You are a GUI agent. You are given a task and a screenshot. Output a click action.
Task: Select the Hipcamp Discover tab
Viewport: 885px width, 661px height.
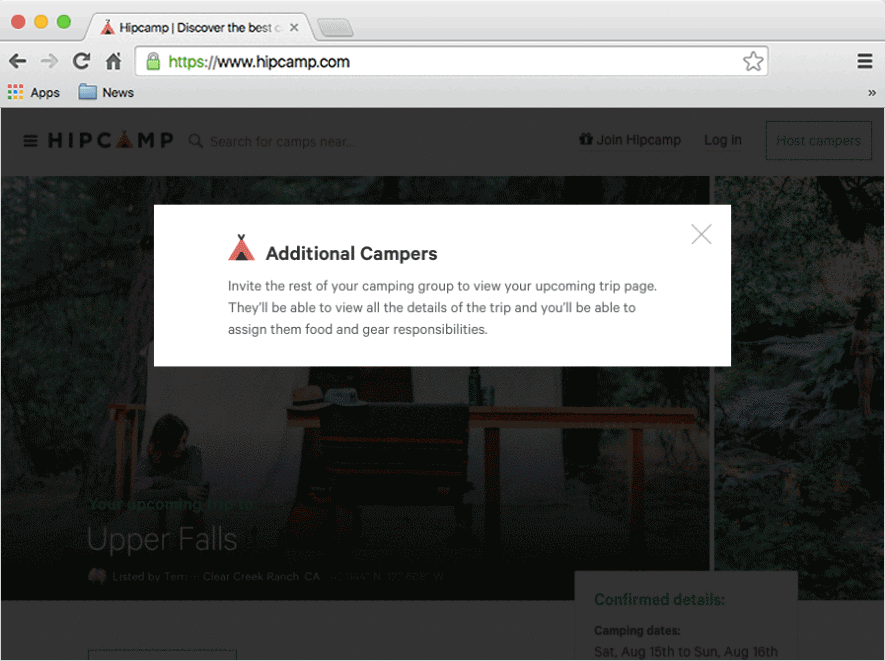click(x=200, y=28)
